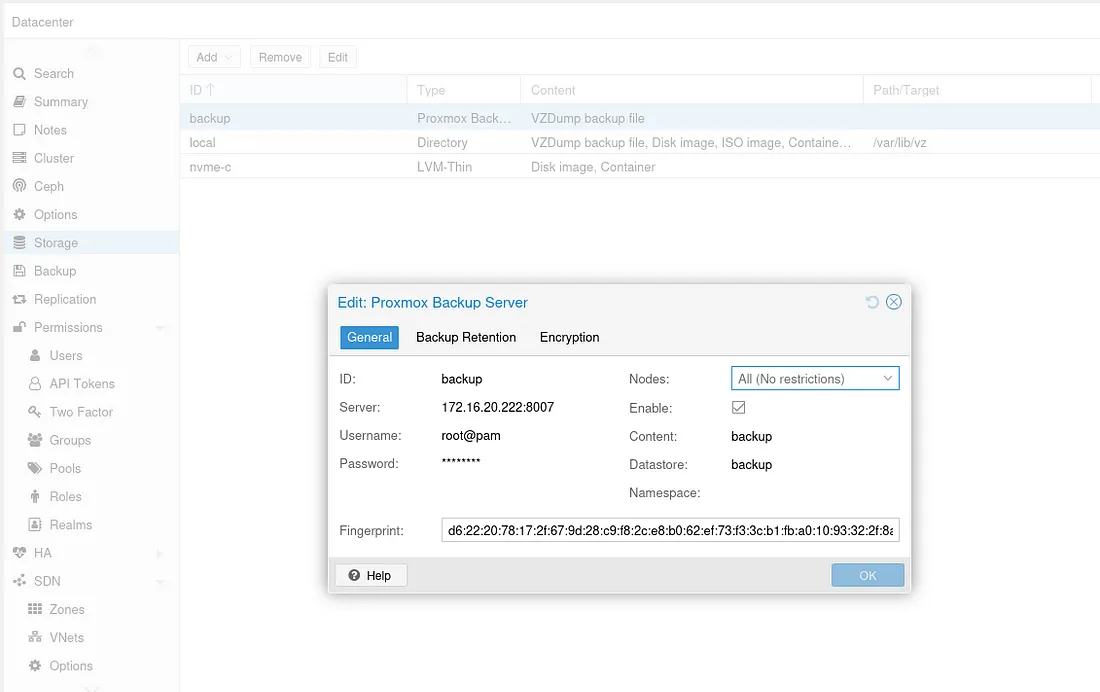Toggle the Enable checkbox
The image size is (1100, 692).
click(738, 408)
